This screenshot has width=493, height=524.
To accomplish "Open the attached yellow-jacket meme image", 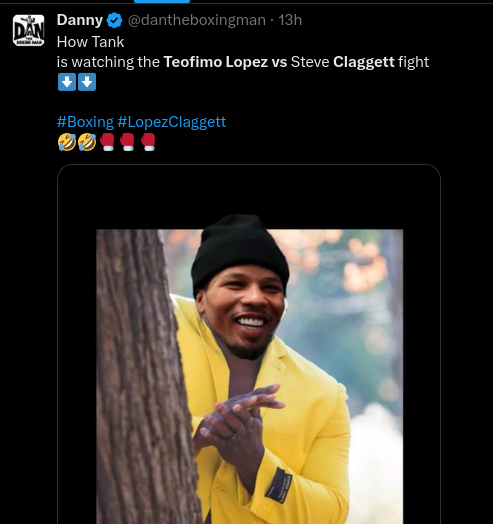I will (x=249, y=344).
